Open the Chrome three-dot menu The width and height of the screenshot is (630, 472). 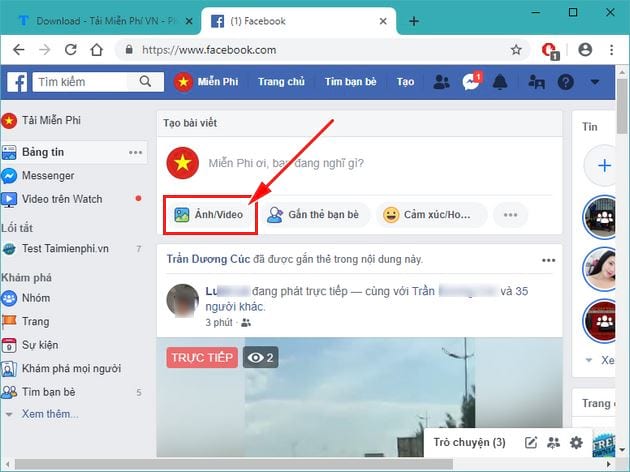click(x=611, y=50)
